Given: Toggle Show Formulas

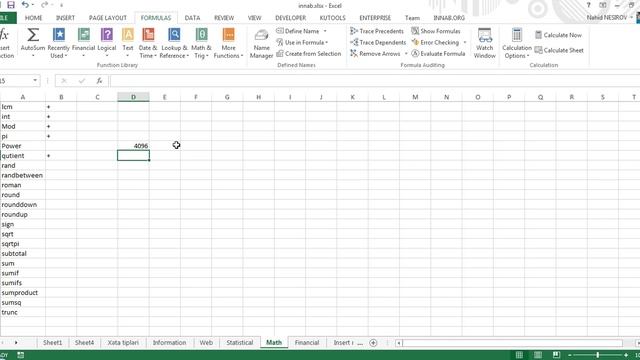Looking at the screenshot, I should (436, 31).
